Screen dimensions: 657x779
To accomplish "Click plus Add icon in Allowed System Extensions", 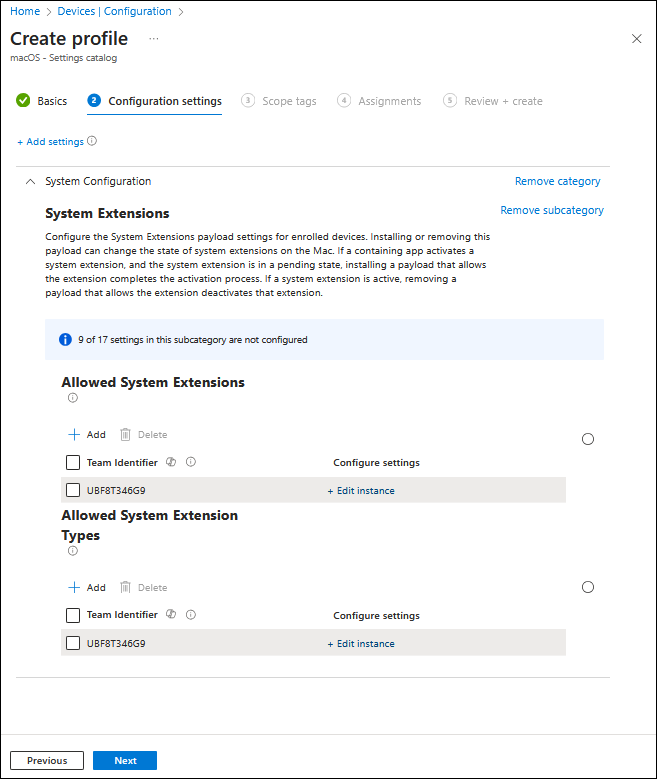I will pyautogui.click(x=74, y=434).
